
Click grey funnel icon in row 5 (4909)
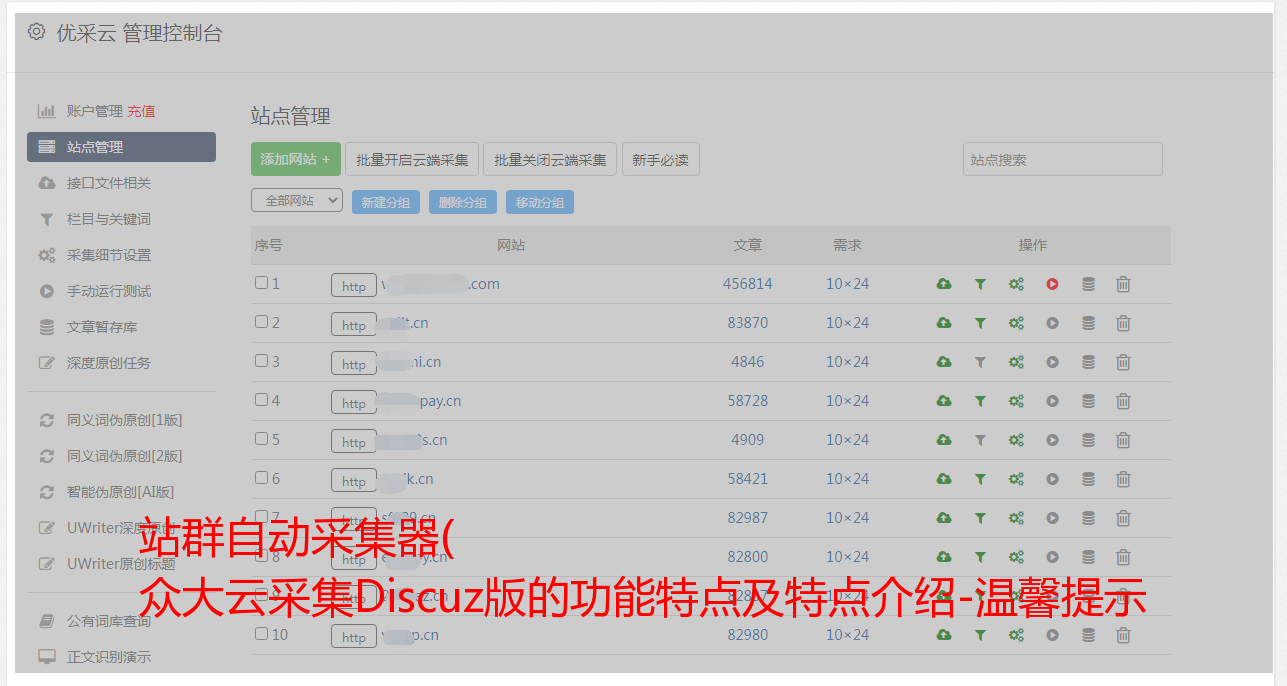(x=980, y=440)
